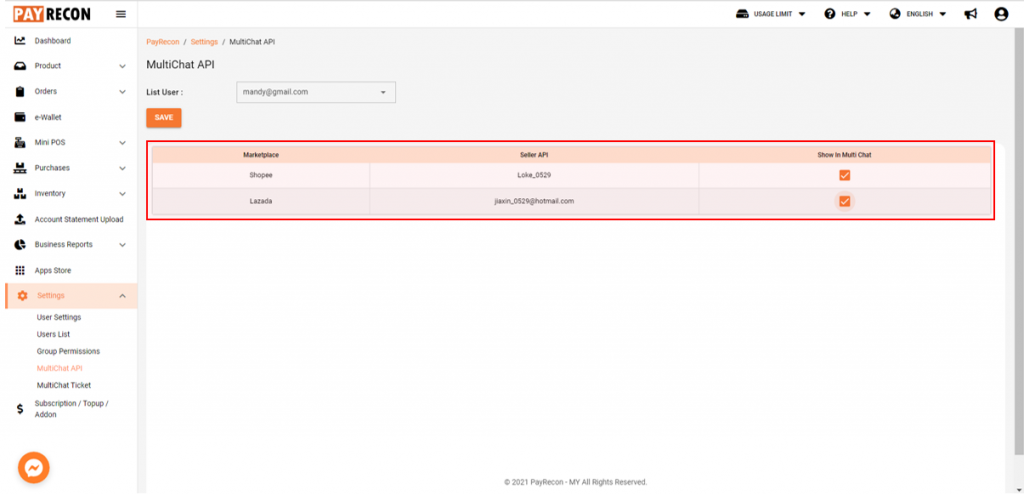Expand the Inventory chevron
This screenshot has width=1024, height=495.
pyautogui.click(x=122, y=193)
